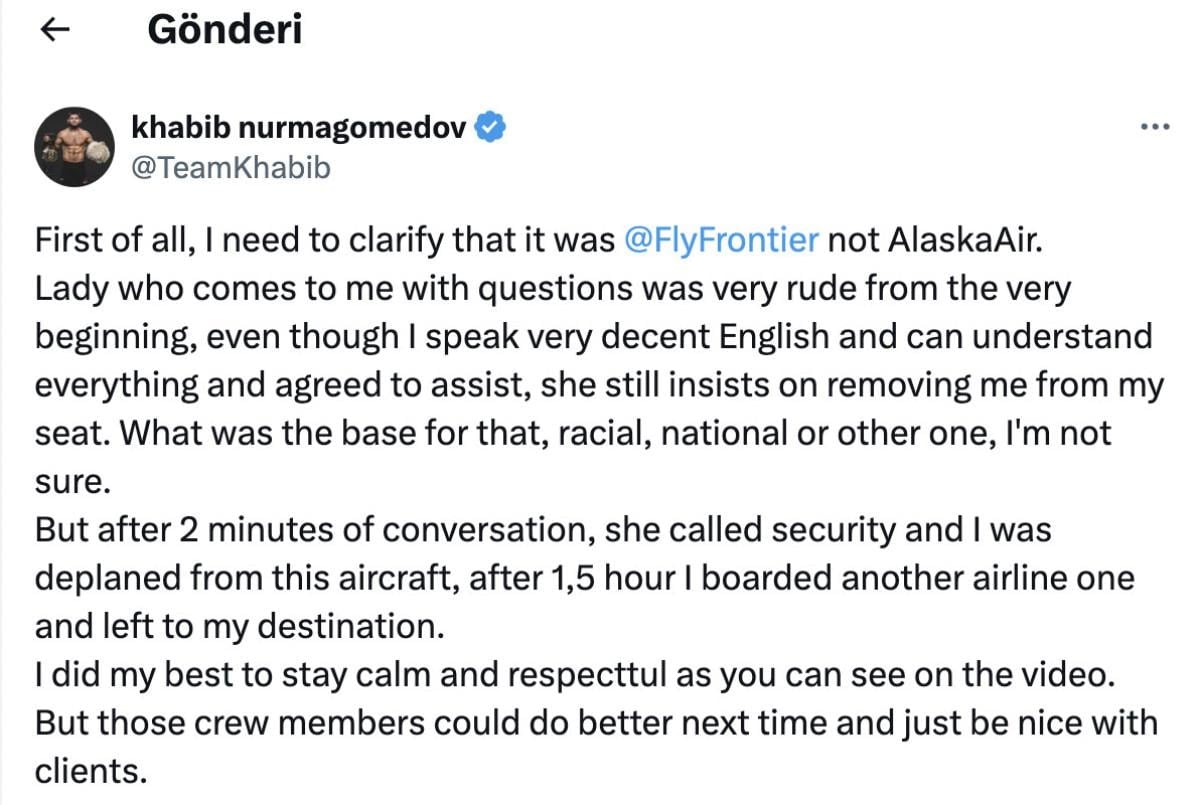Click the "khabib nurmagomedov" display name
This screenshot has width=1200, height=805.
(298, 127)
